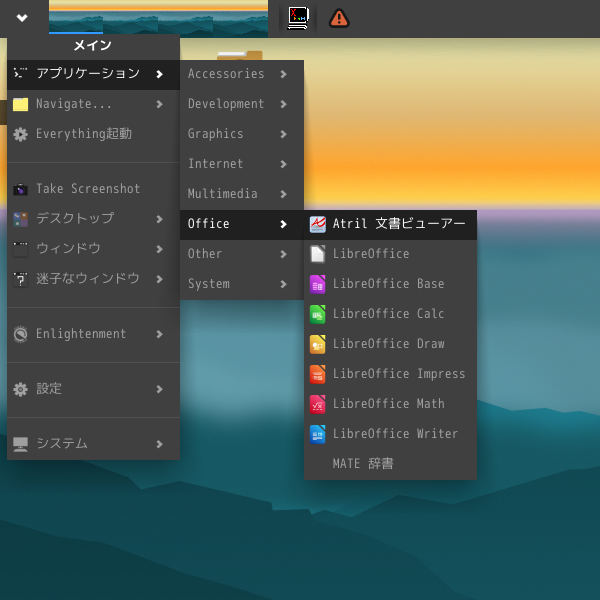Choose Take Screenshot from the main menu
Screen dimensions: 600x600
pos(93,189)
